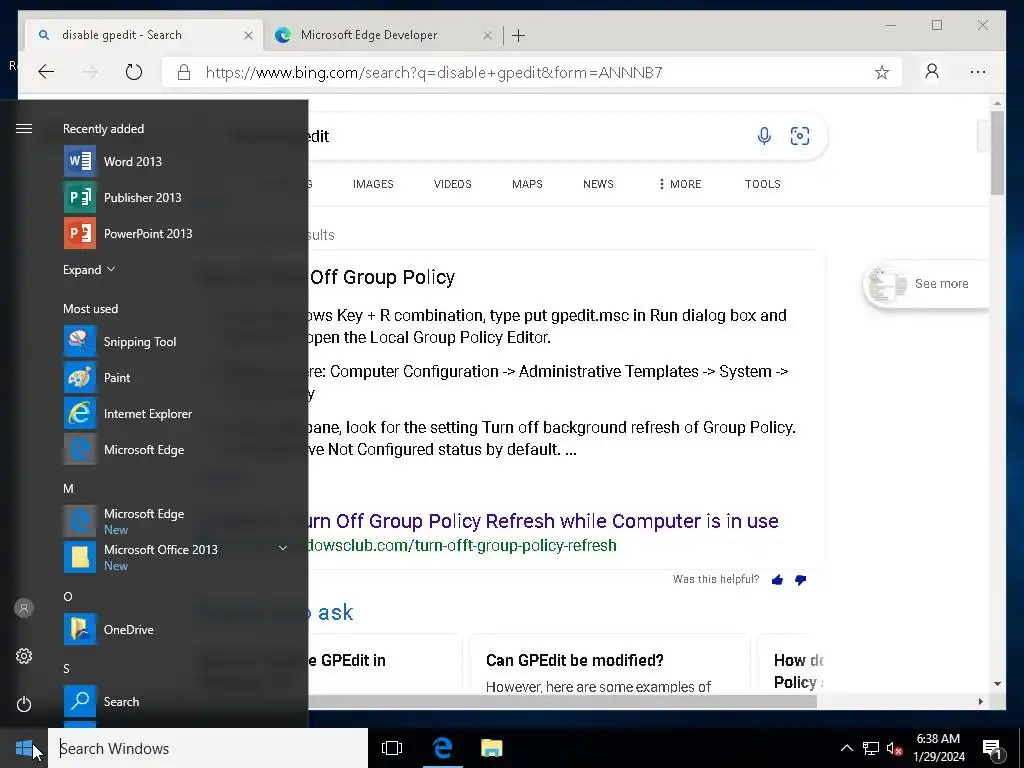The height and width of the screenshot is (768, 1024).
Task: Show hidden system tray icons
Action: (x=846, y=748)
